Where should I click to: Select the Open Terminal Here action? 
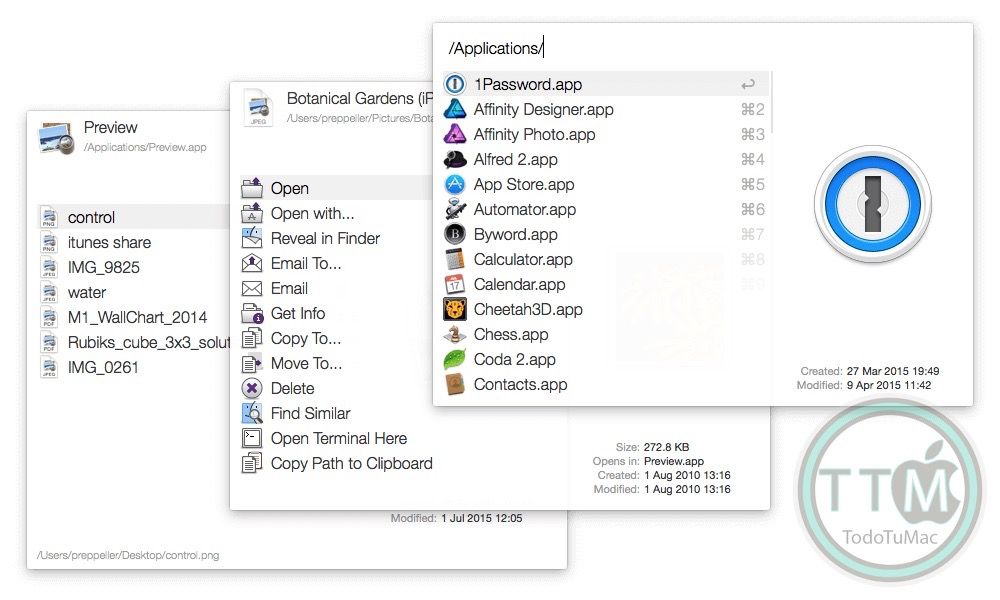point(337,438)
